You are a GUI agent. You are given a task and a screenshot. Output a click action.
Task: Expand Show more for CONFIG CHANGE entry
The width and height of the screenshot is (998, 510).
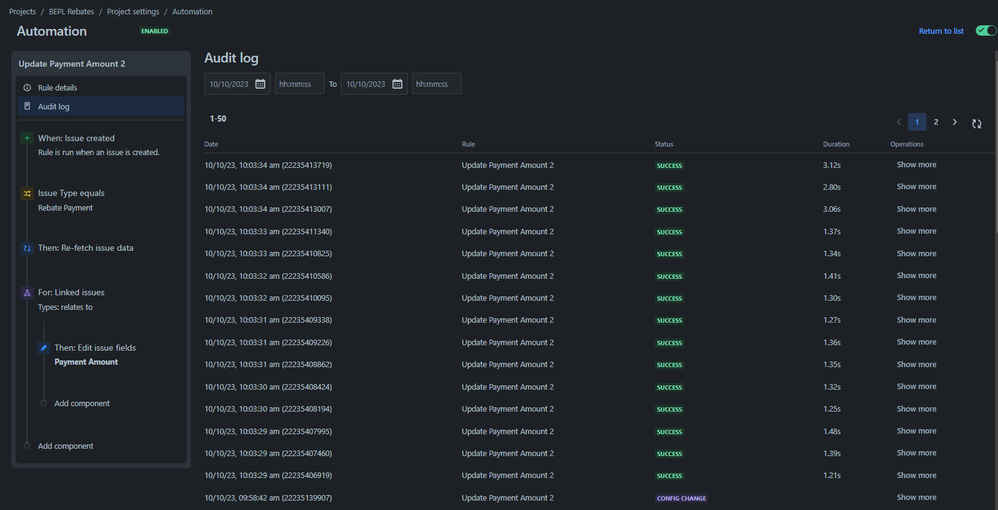[x=917, y=497]
